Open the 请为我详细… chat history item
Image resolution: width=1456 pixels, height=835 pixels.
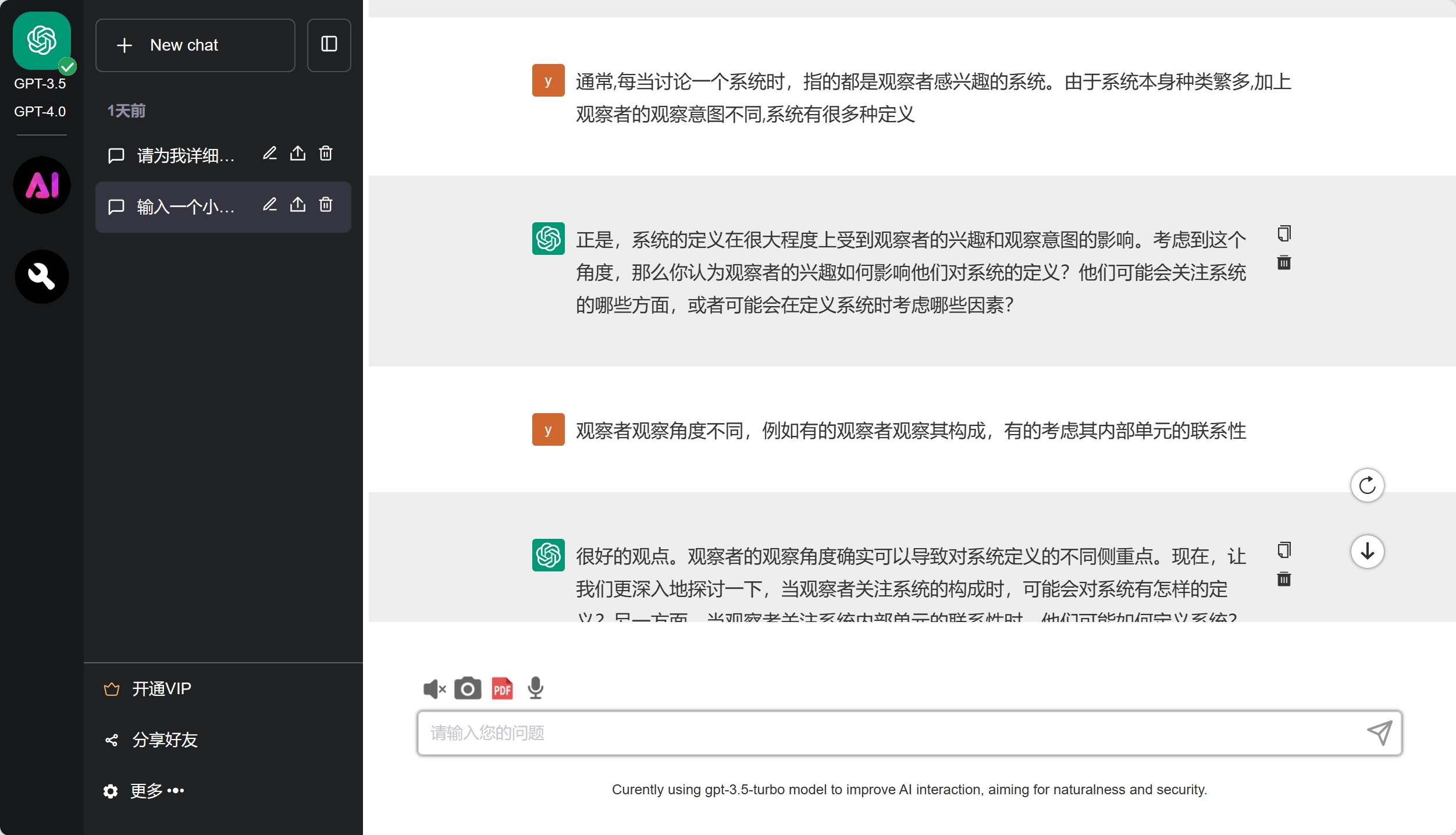[185, 155]
